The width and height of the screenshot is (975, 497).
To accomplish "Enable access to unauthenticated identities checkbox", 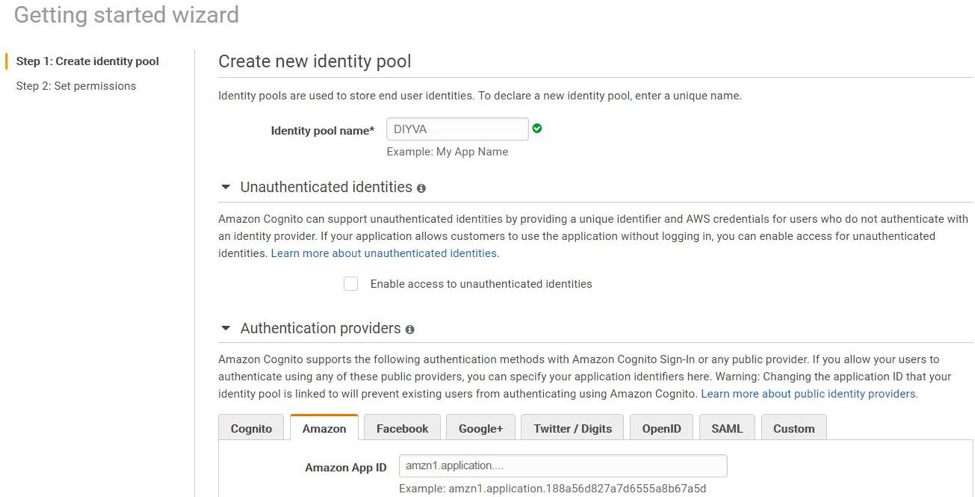I will 351,284.
